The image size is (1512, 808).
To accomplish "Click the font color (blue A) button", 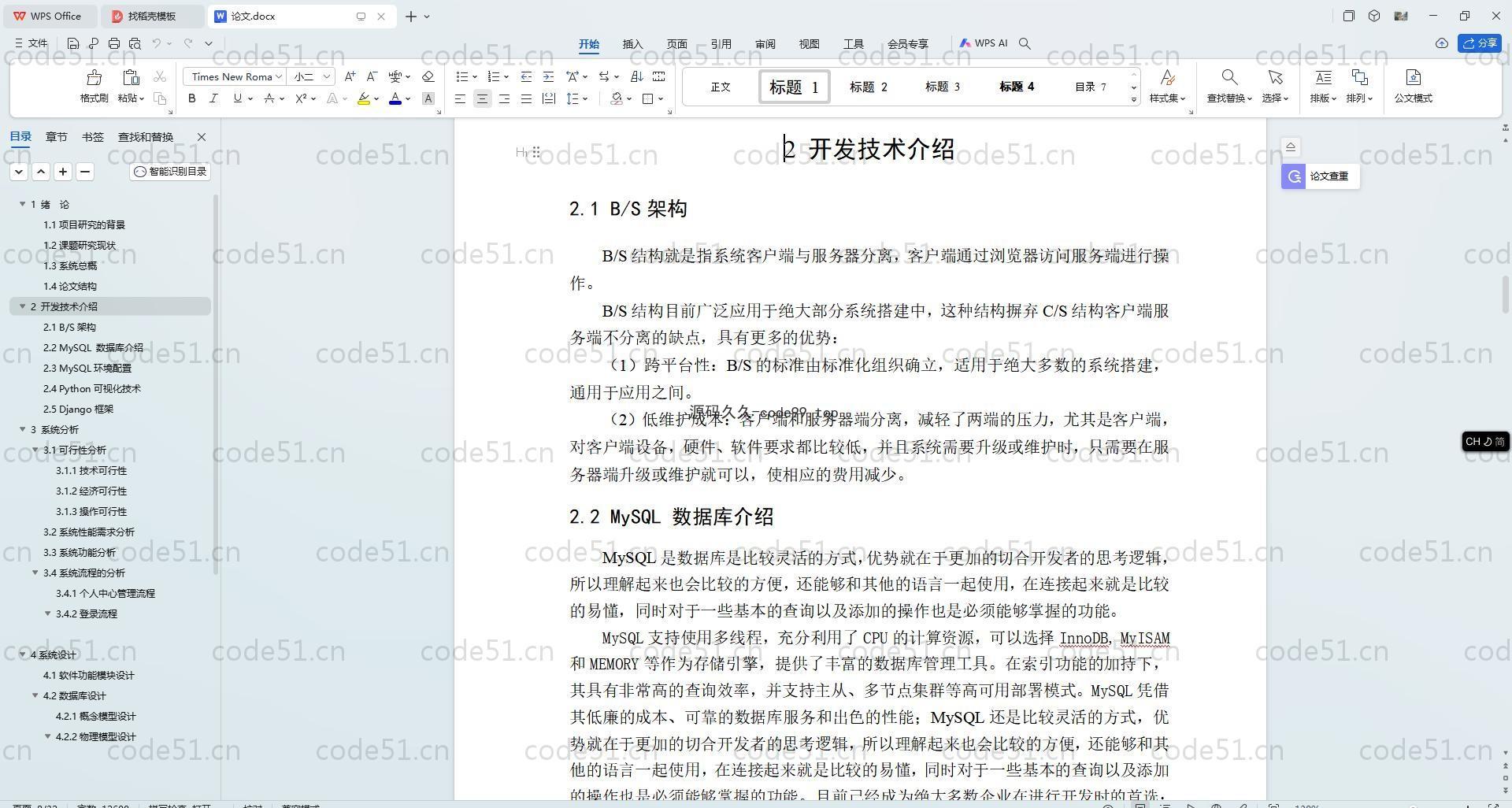I will click(395, 98).
